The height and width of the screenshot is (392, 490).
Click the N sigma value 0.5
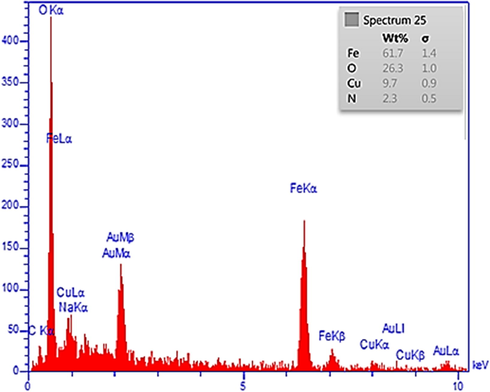tap(429, 99)
